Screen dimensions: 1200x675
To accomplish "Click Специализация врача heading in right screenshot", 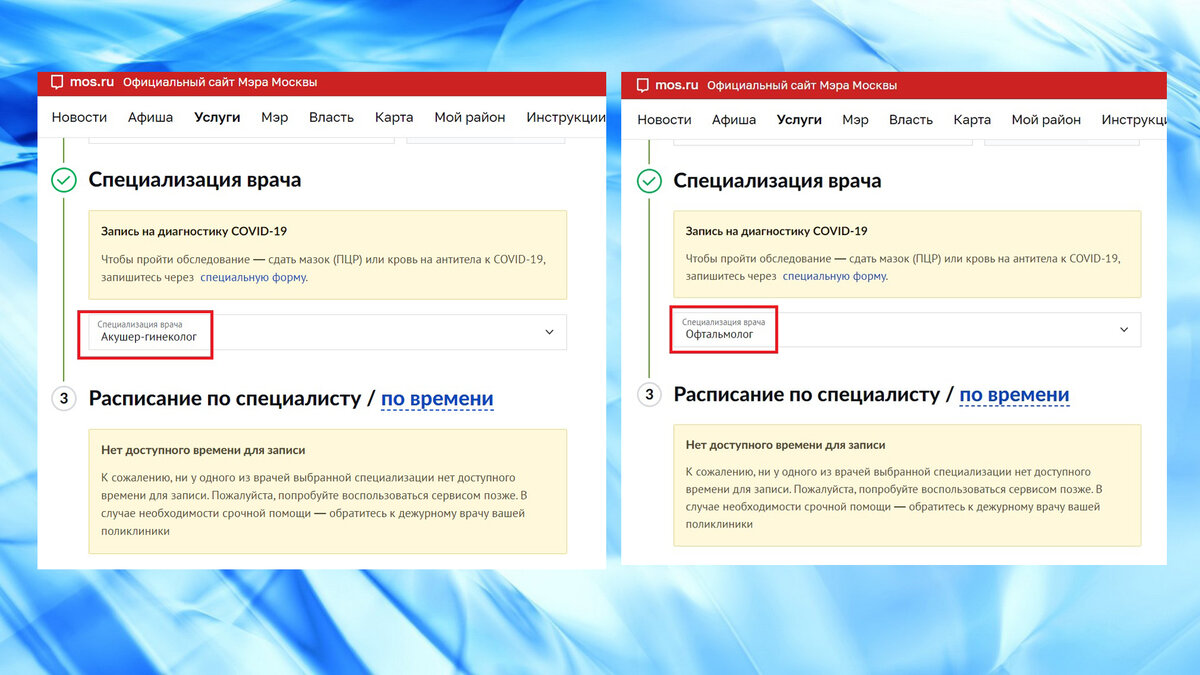I will [778, 181].
